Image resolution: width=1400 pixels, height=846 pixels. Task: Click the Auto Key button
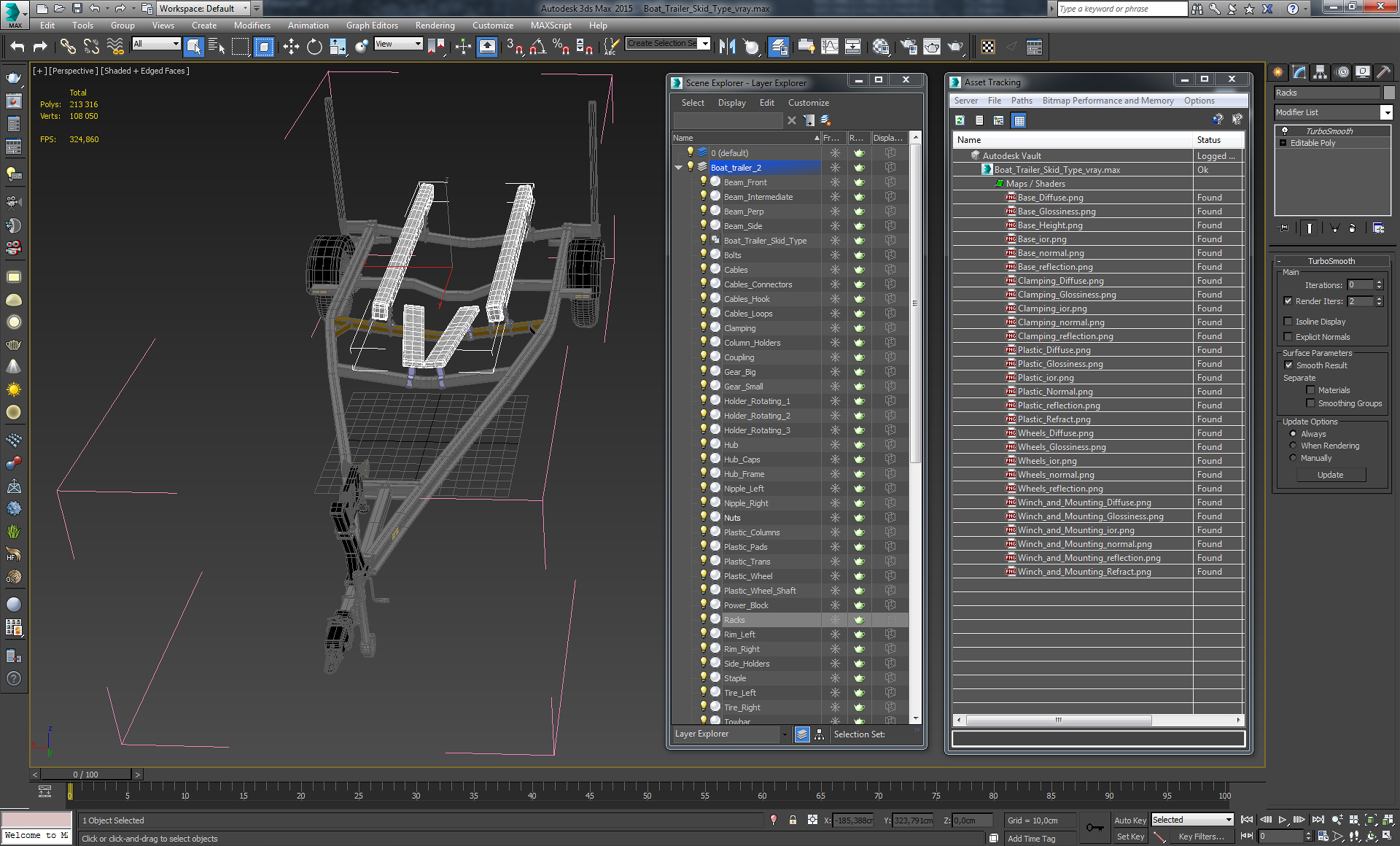1129,820
